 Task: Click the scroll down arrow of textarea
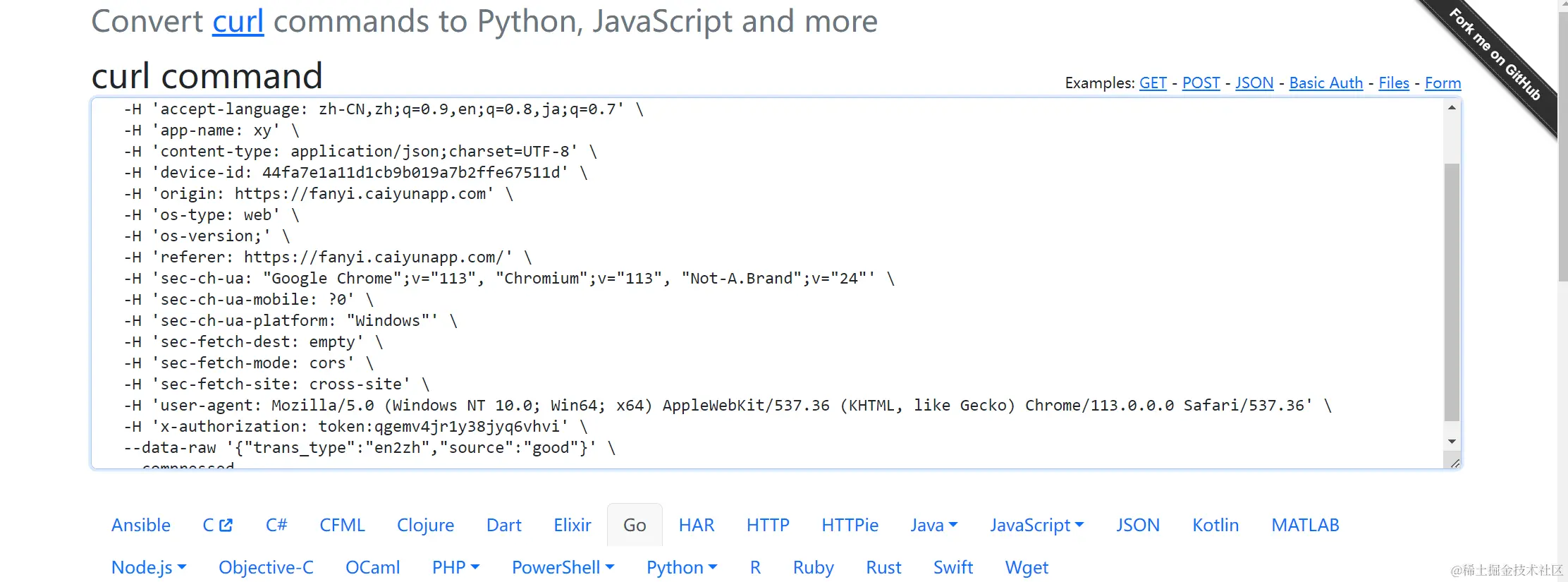1452,442
